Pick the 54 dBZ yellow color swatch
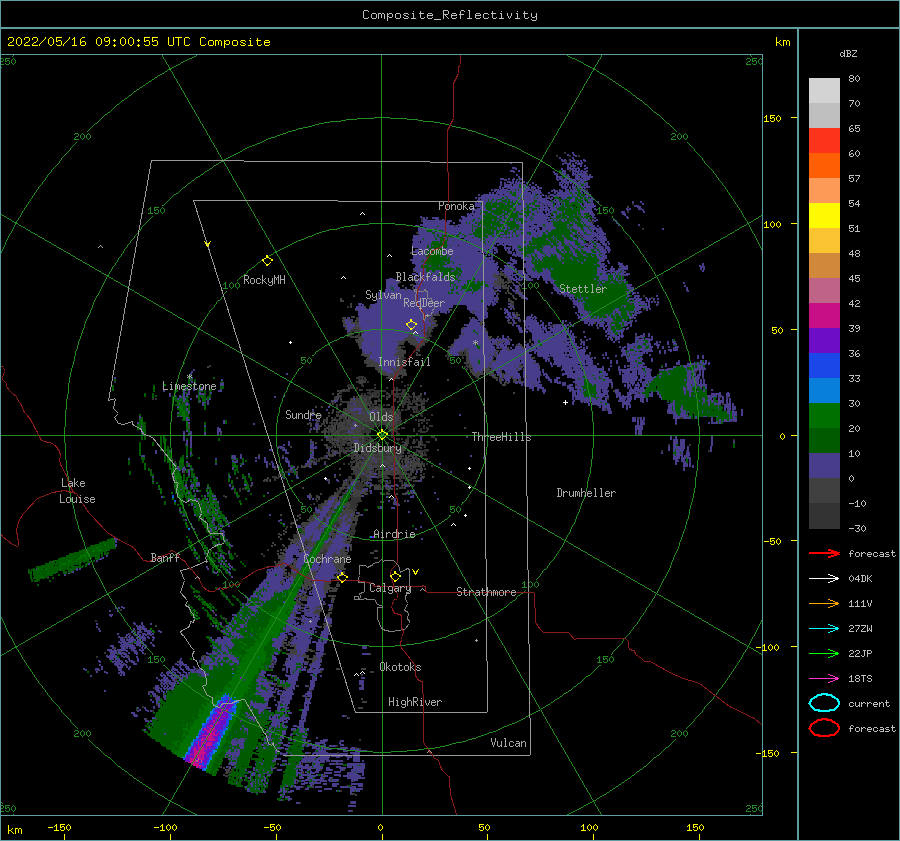This screenshot has height=841, width=900. click(824, 216)
